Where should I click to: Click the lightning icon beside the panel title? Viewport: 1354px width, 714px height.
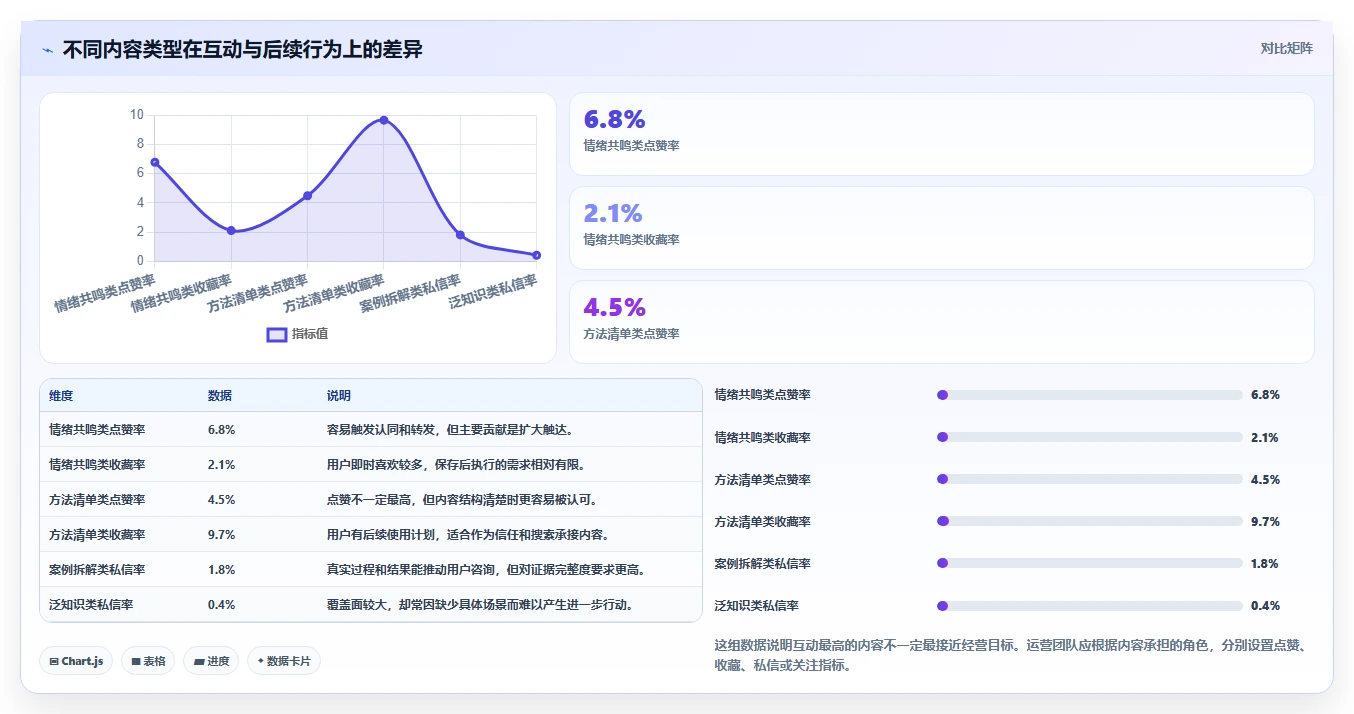47,49
